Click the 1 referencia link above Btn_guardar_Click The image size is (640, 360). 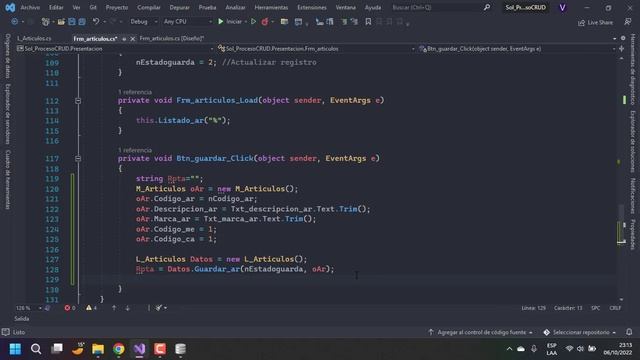(135, 150)
